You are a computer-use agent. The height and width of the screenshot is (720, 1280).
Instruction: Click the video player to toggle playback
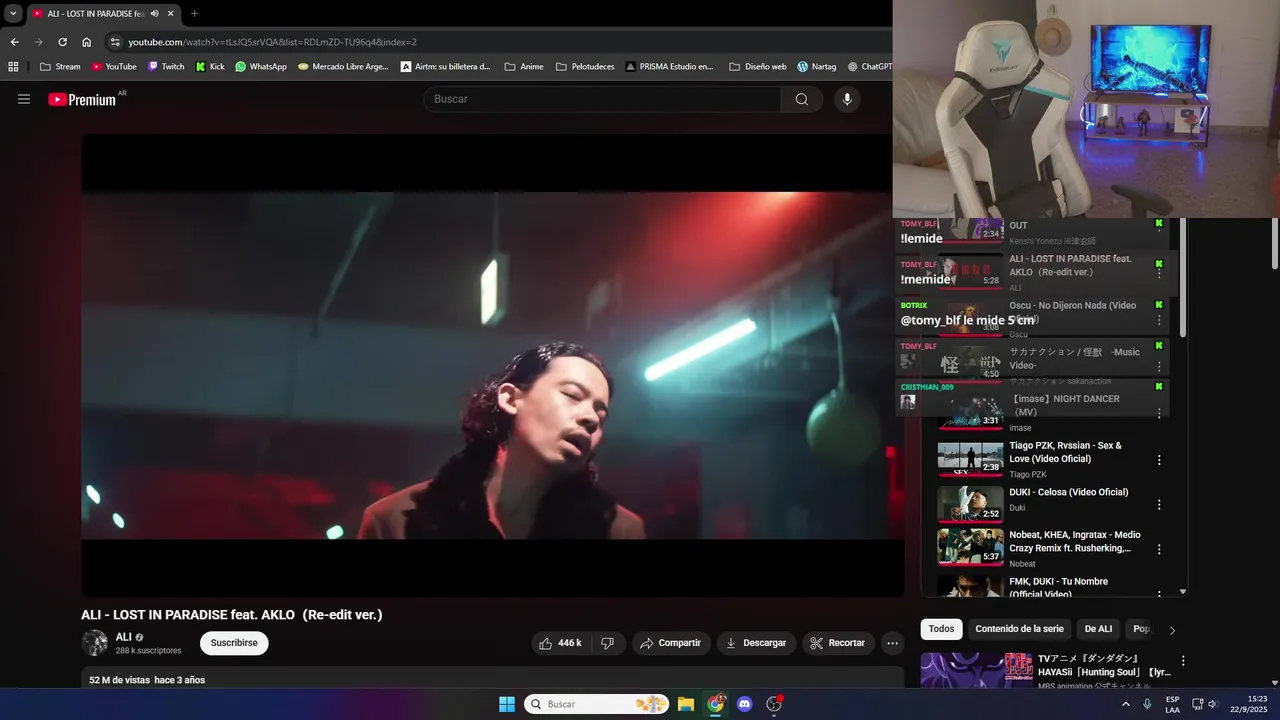click(492, 366)
